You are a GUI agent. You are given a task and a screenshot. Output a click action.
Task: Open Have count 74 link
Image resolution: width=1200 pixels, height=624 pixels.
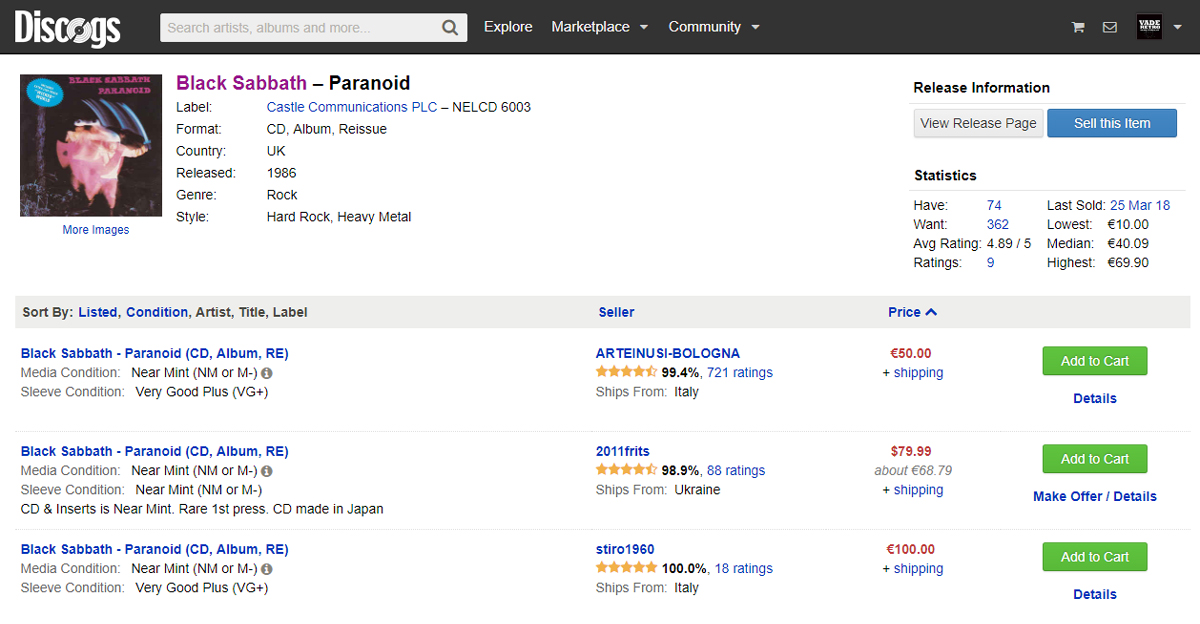pyautogui.click(x=994, y=205)
